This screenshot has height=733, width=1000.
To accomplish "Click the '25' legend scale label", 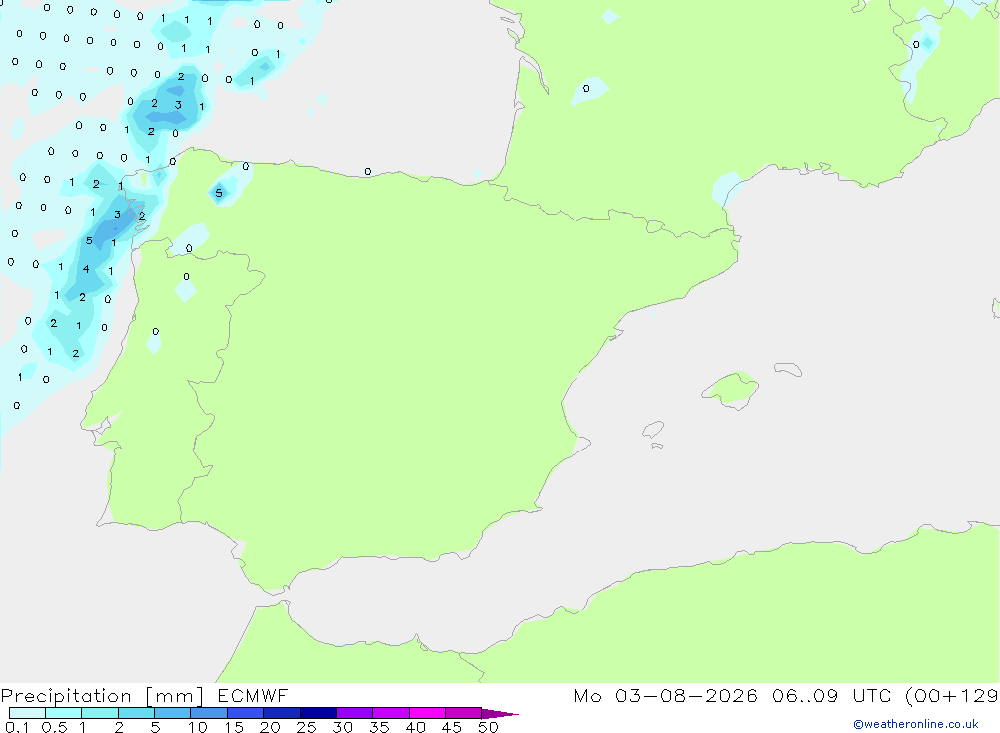I will coord(306,727).
